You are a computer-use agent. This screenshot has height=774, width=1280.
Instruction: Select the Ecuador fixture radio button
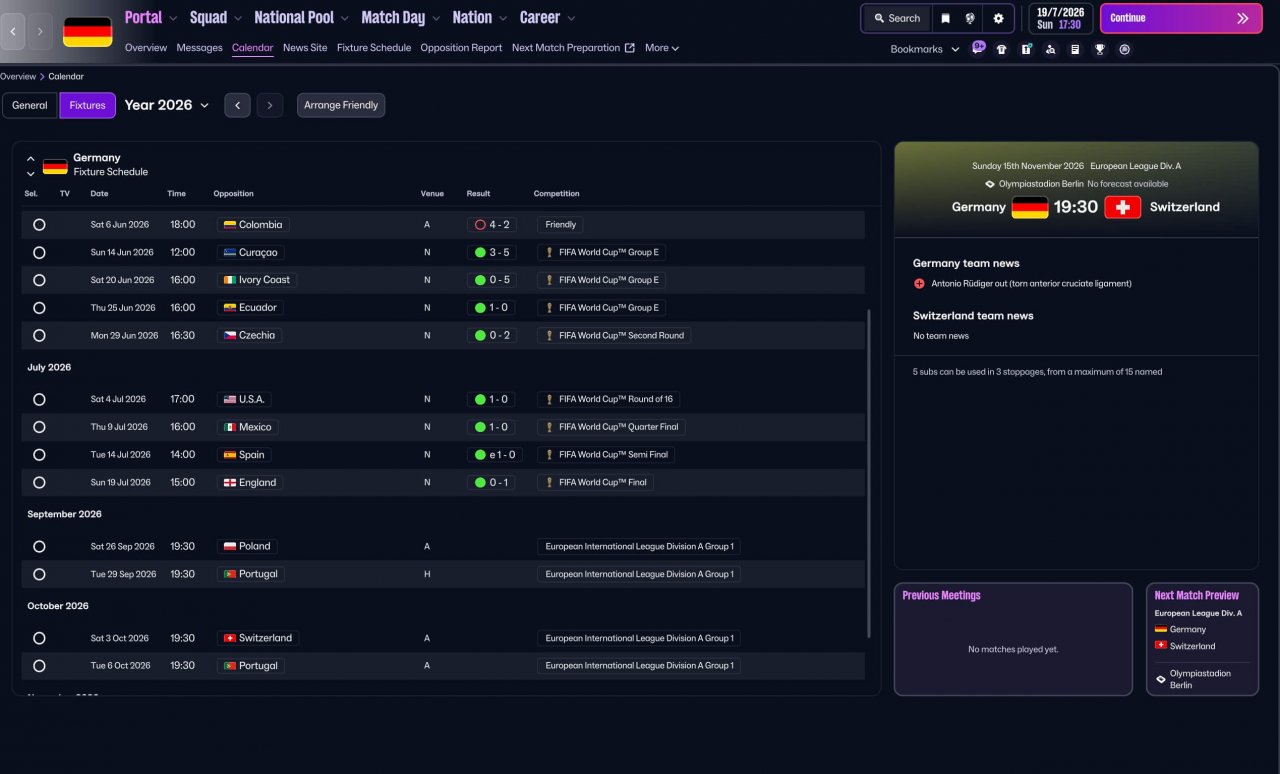tap(39, 308)
